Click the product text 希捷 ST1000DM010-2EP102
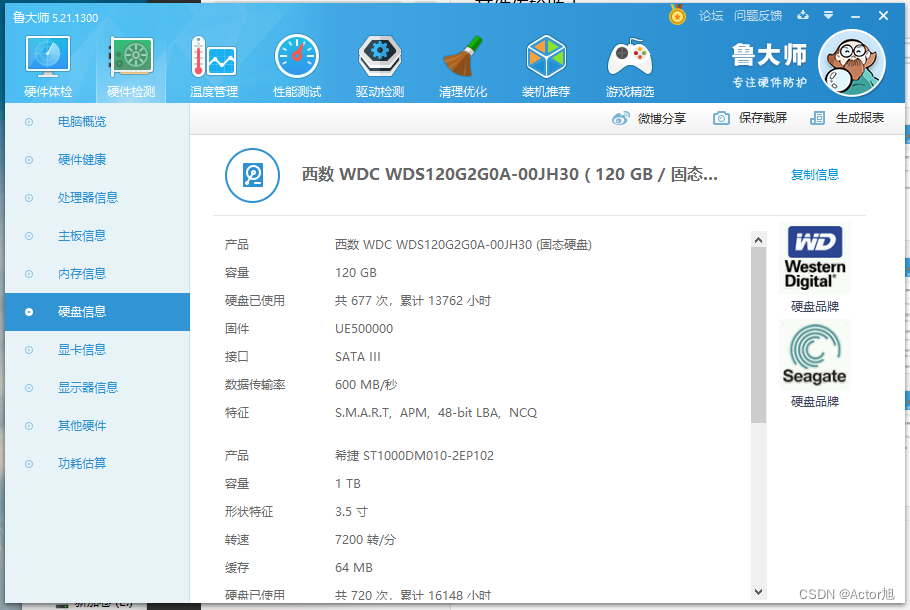 (414, 456)
